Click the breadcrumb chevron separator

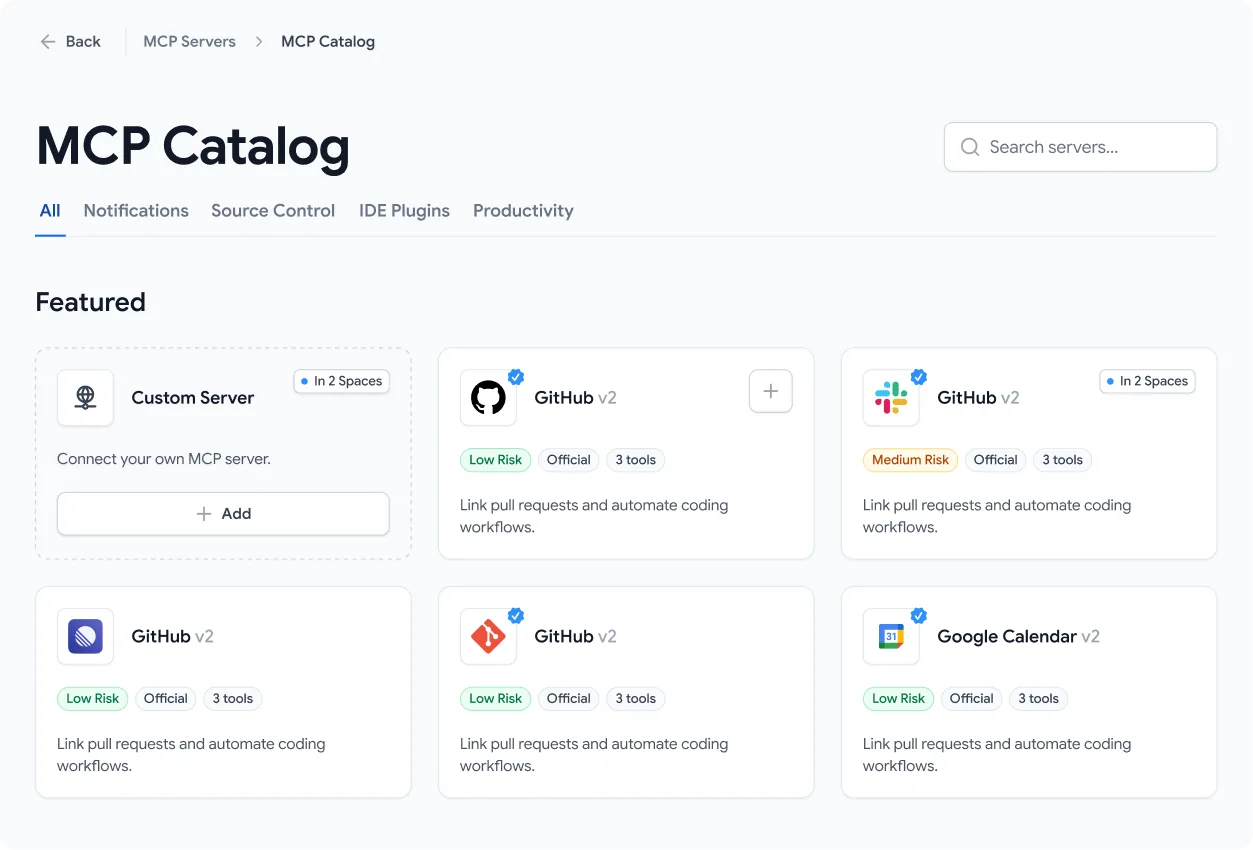tap(259, 42)
